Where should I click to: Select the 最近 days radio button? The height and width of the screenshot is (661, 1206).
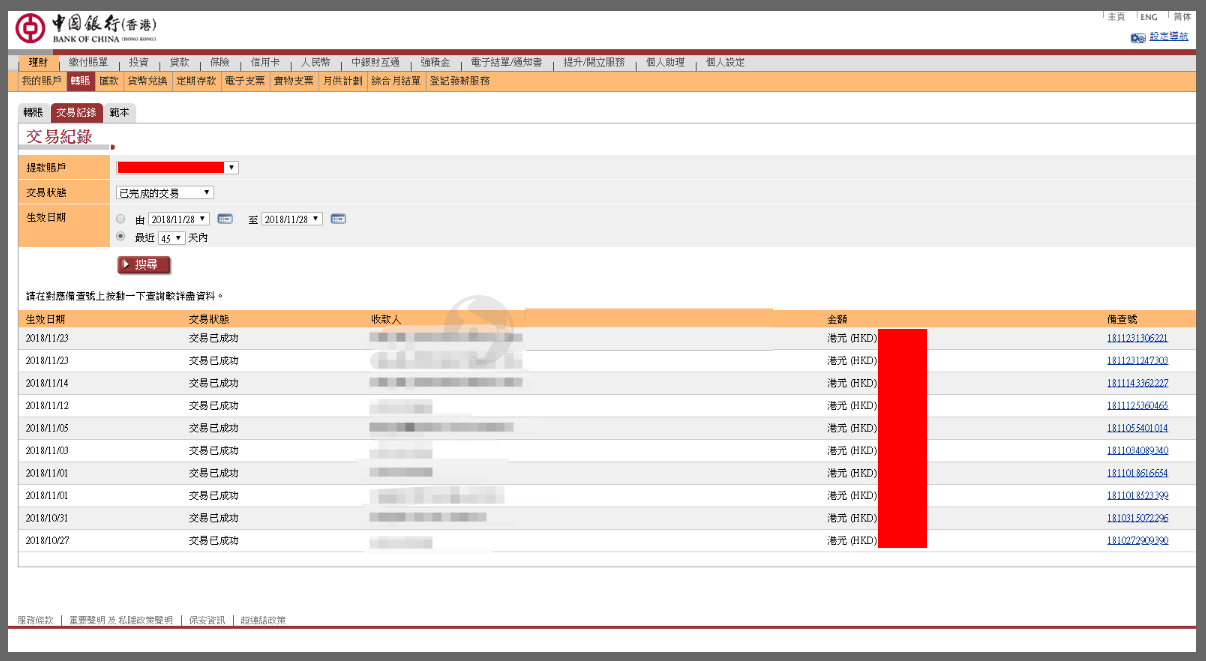[x=121, y=237]
